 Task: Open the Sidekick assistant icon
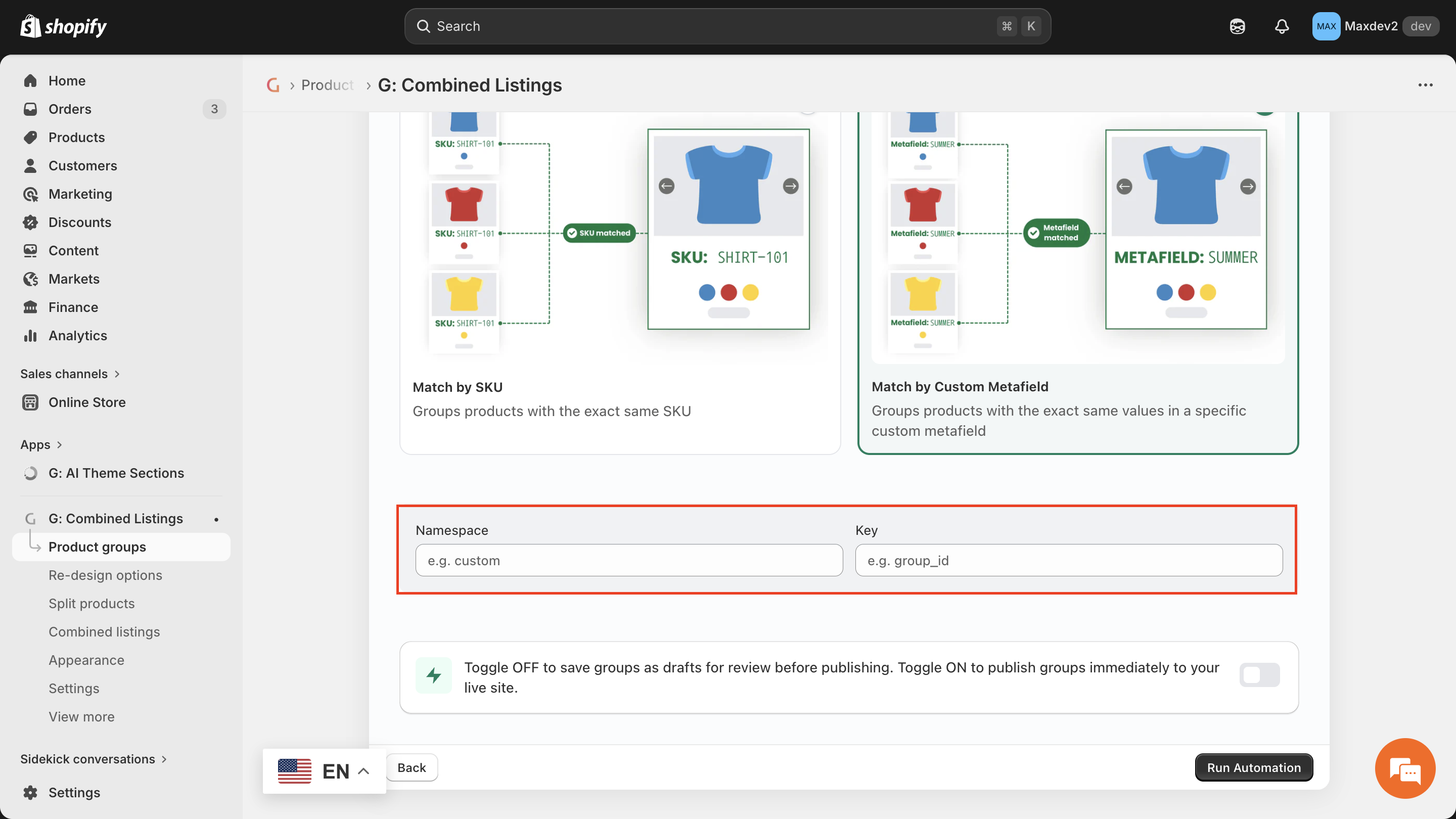pos(1237,27)
